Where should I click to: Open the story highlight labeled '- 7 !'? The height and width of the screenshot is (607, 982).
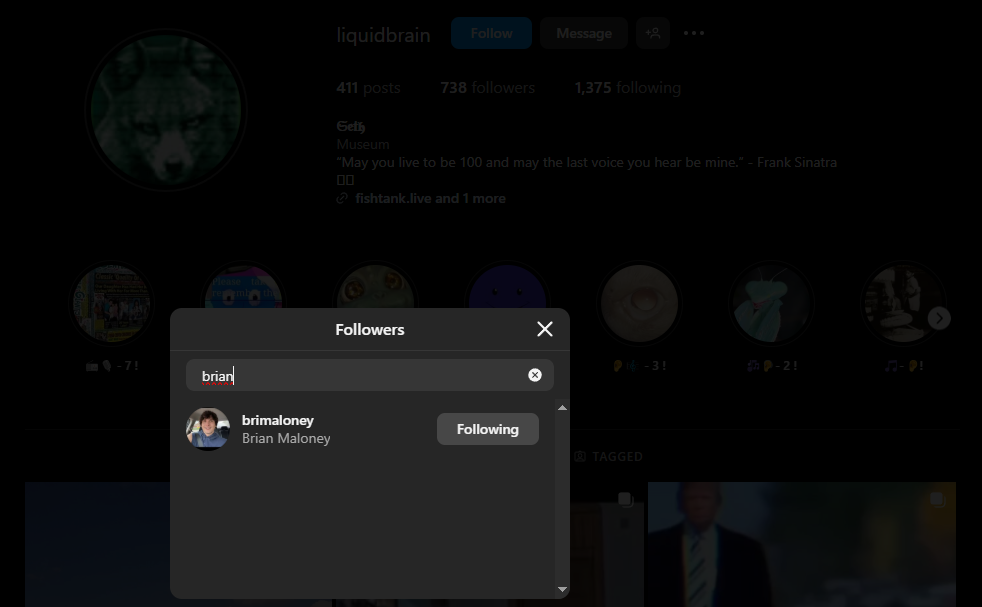click(x=111, y=303)
